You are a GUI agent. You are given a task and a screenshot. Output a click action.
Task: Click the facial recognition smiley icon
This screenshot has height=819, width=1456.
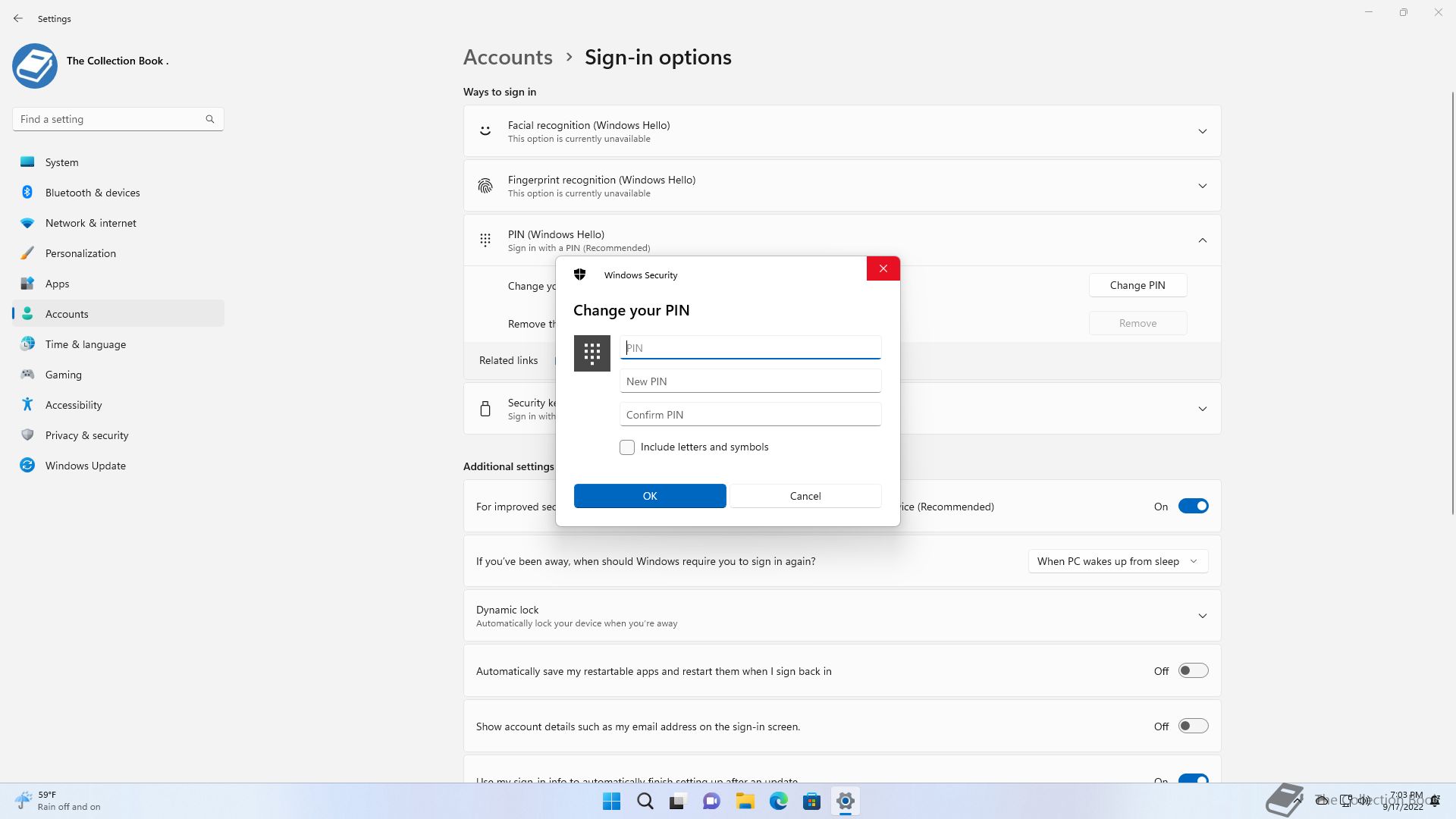pos(485,130)
